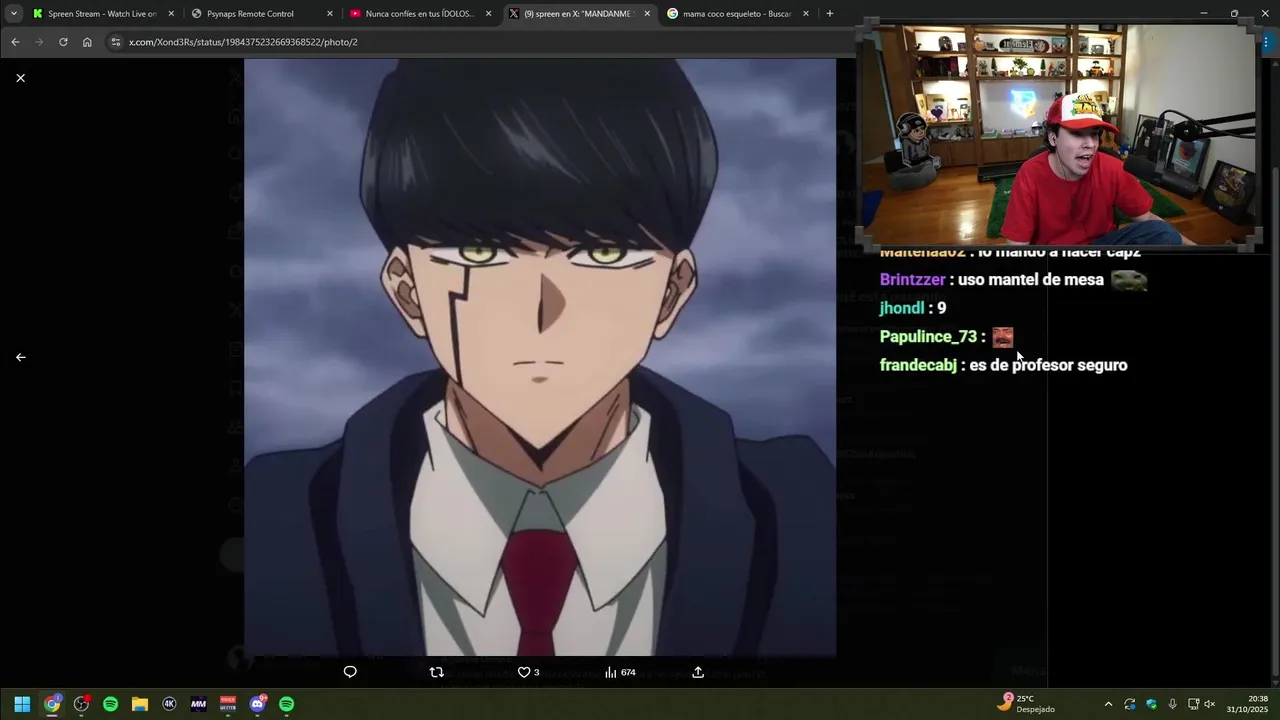Open File Explorer from the taskbar
1280x720 pixels.
[x=140, y=704]
